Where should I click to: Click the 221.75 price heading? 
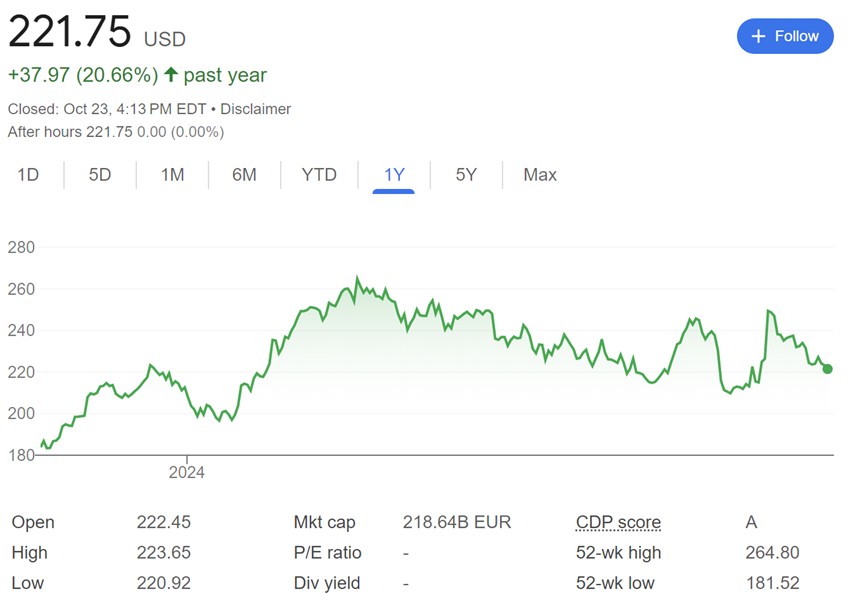pos(70,31)
